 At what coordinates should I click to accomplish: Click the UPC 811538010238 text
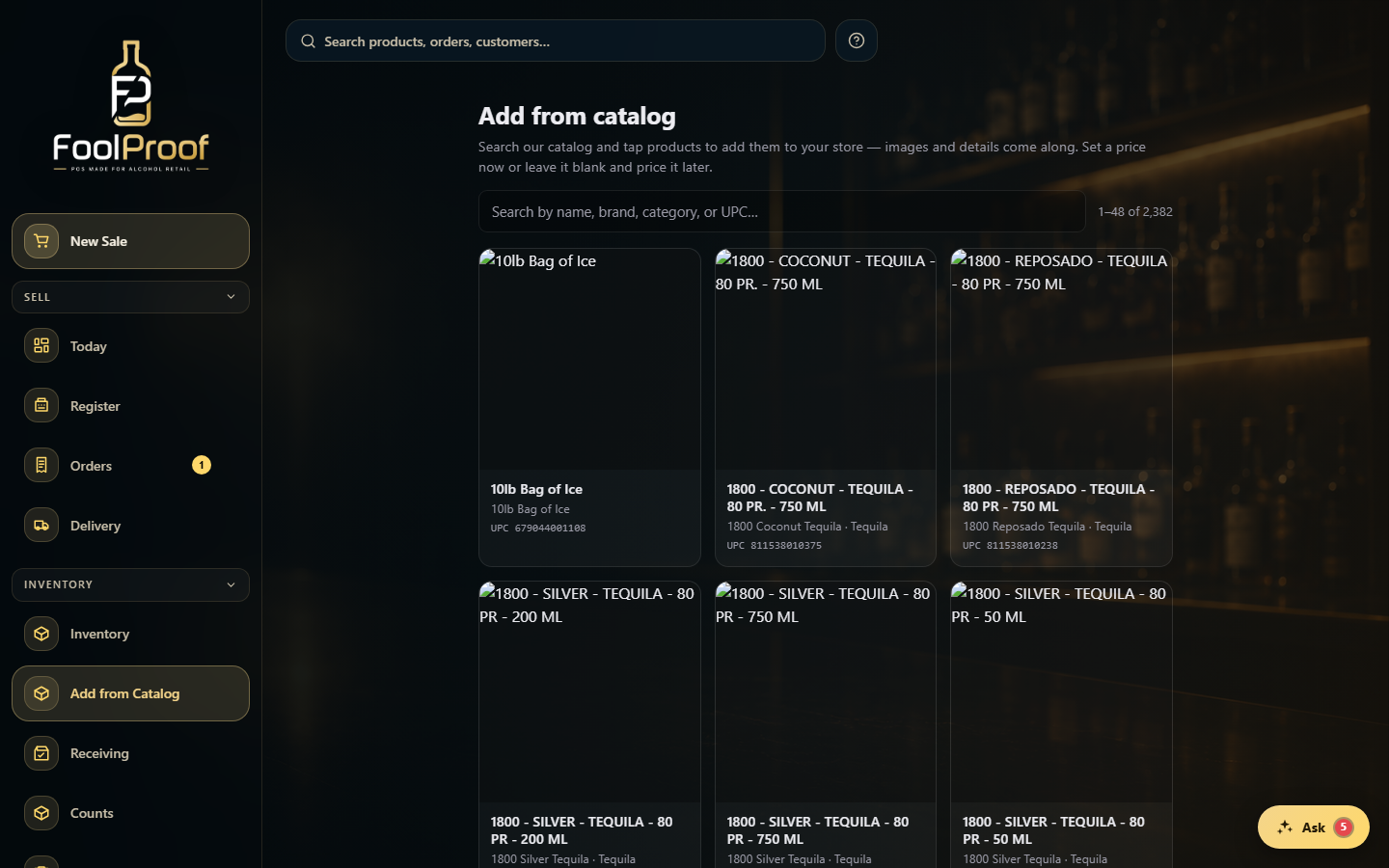click(x=1010, y=545)
